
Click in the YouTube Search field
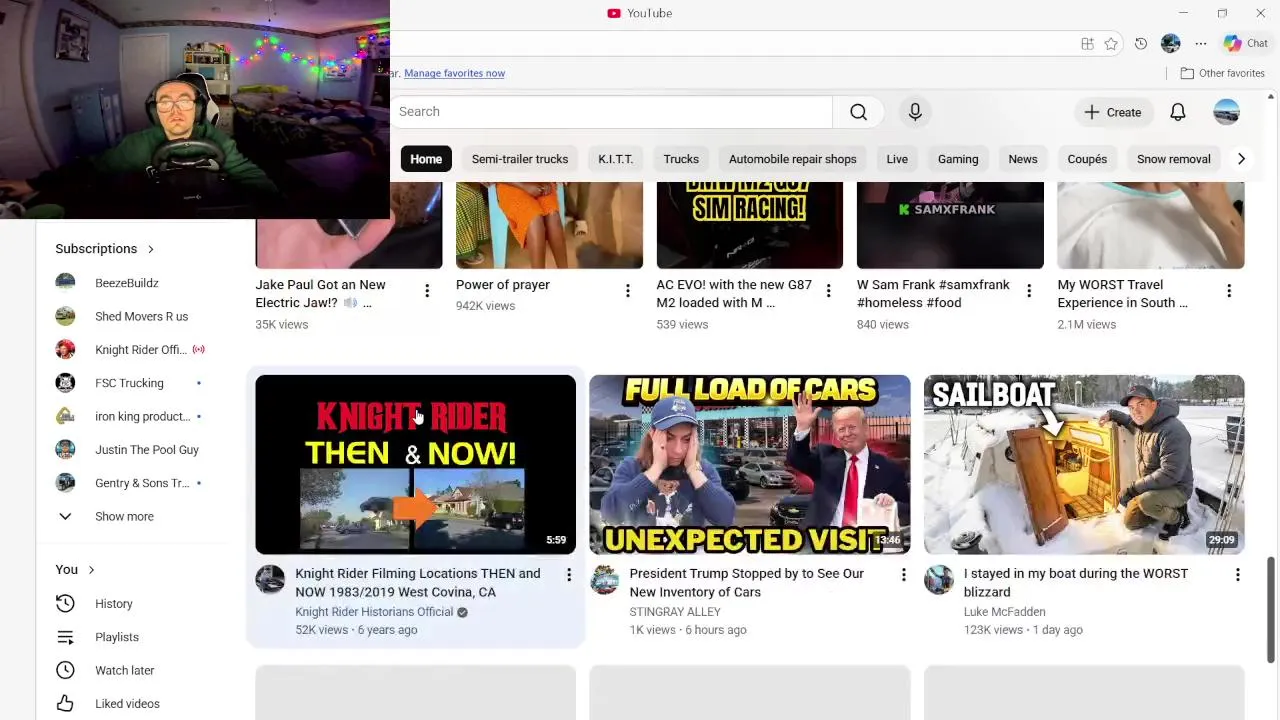[612, 112]
